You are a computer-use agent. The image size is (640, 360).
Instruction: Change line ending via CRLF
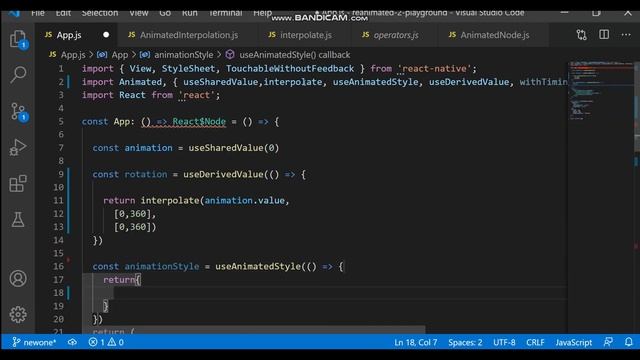(x=535, y=342)
